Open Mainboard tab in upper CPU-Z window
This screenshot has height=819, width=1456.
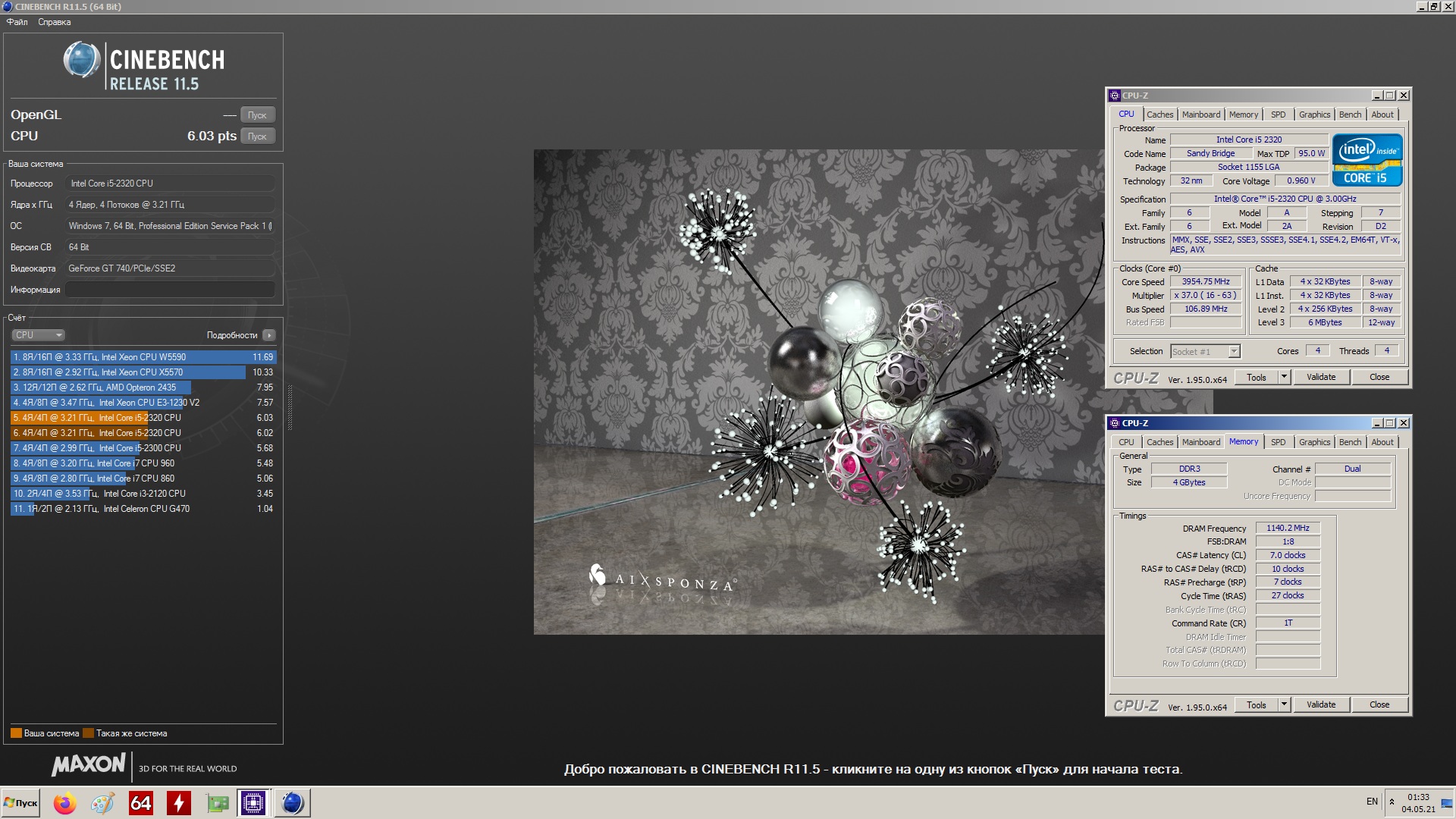tap(1201, 115)
